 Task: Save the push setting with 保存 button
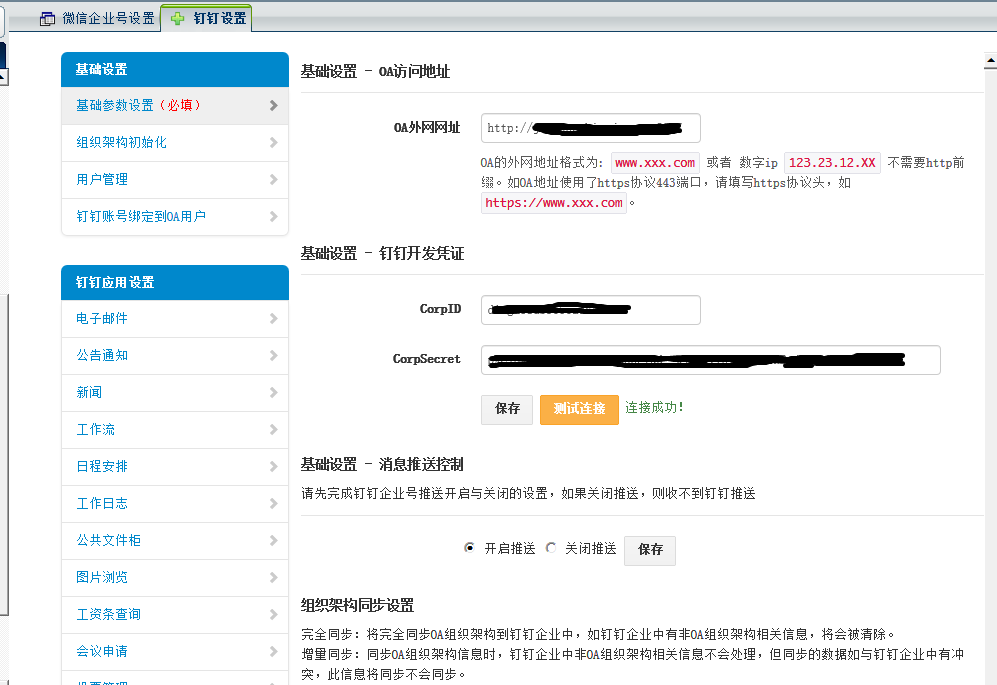[650, 550]
